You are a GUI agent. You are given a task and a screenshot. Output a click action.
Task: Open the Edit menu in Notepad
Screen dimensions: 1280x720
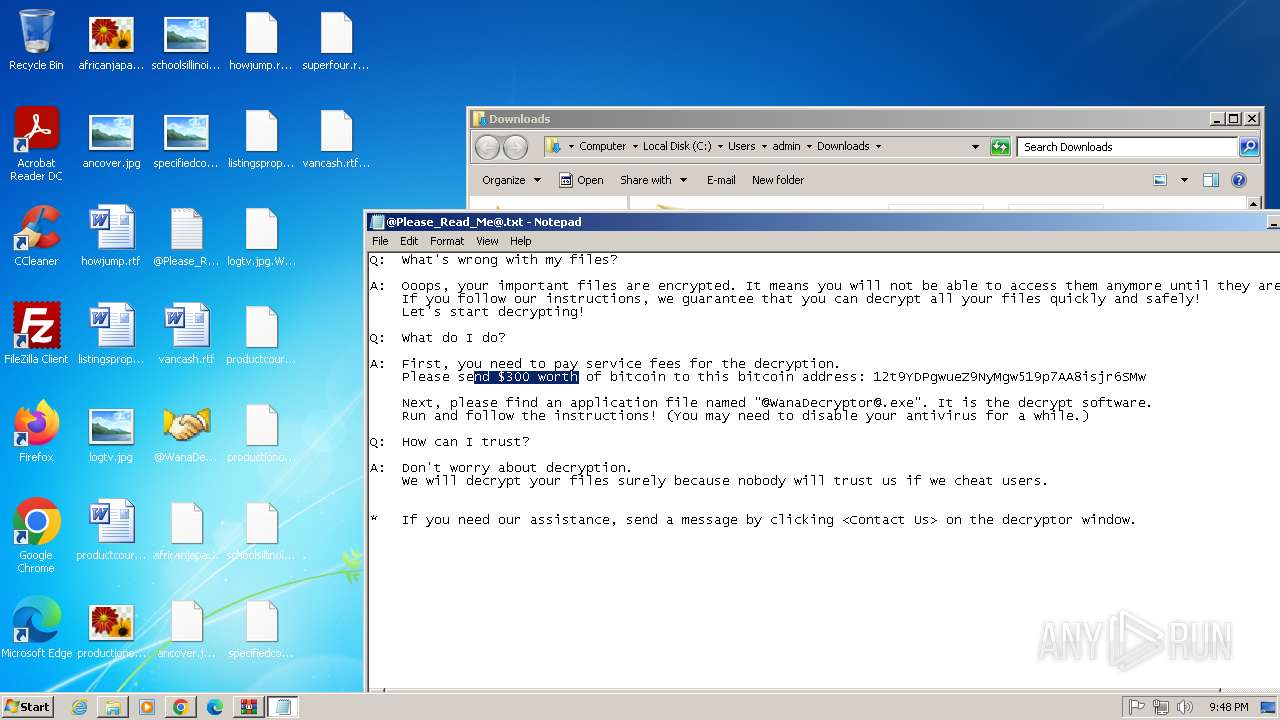(409, 241)
